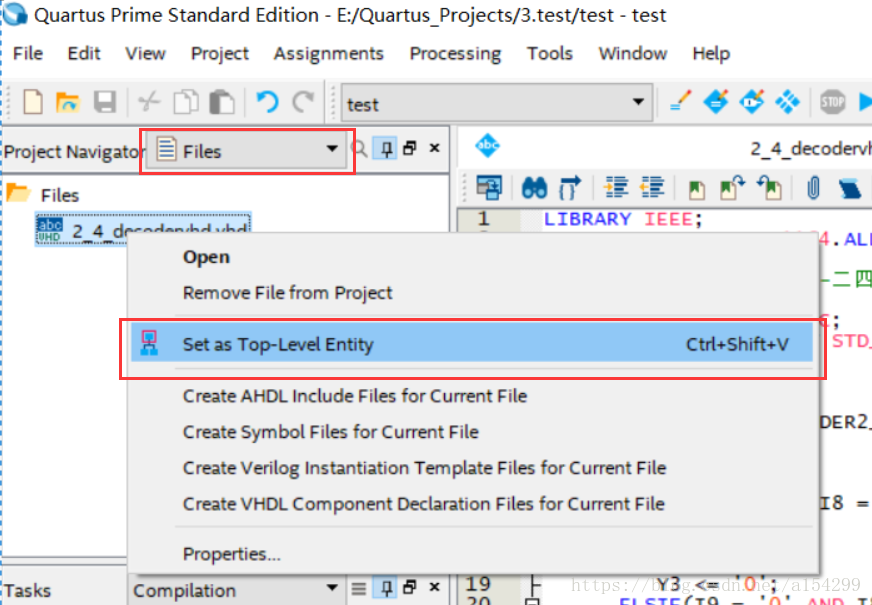
Task: Click the editor window dock icon
Action: pos(488,187)
